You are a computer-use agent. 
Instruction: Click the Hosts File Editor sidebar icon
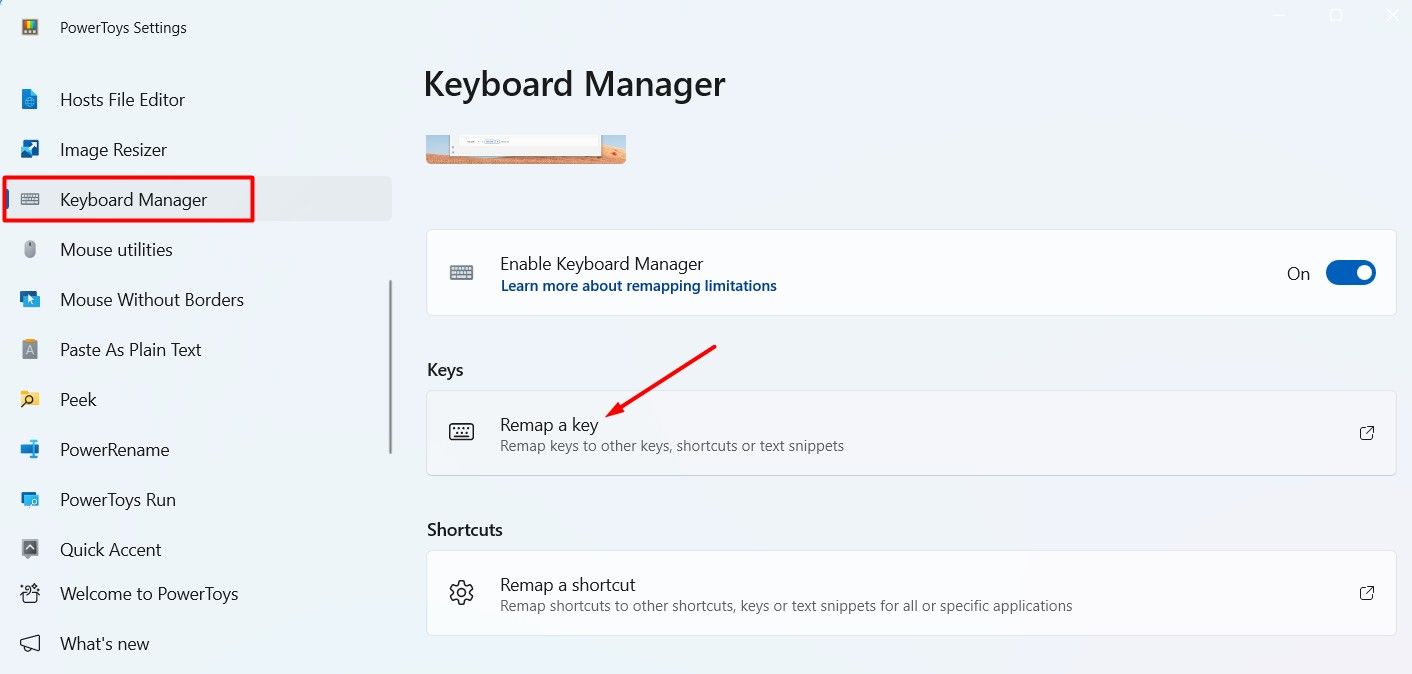(30, 100)
